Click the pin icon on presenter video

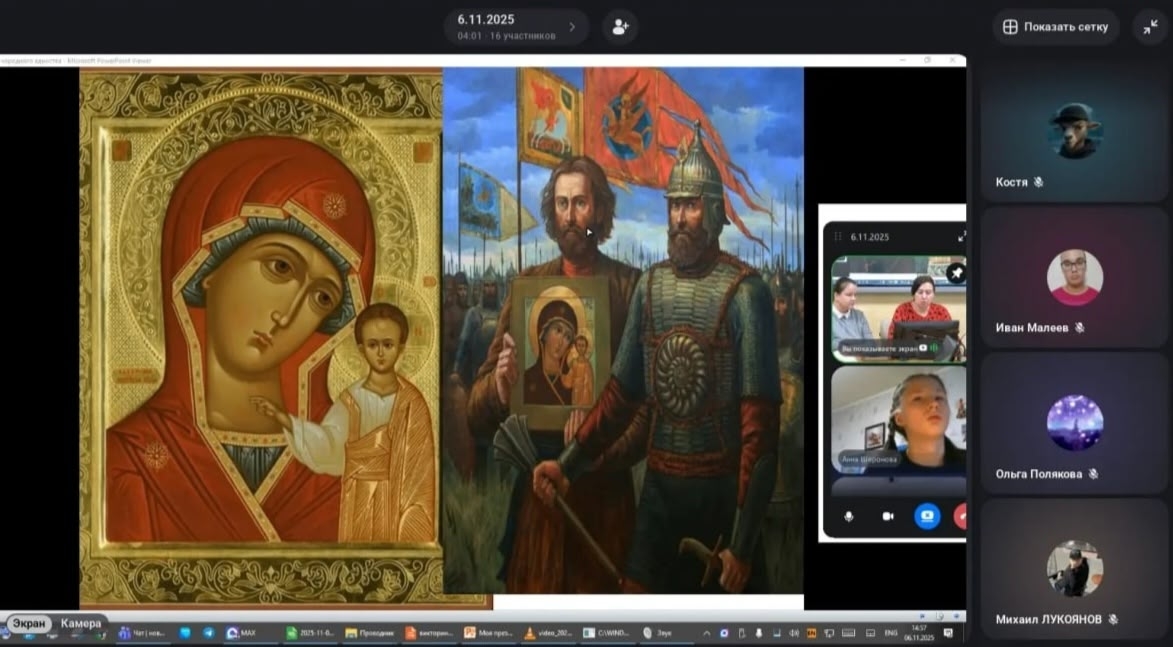[x=956, y=271]
